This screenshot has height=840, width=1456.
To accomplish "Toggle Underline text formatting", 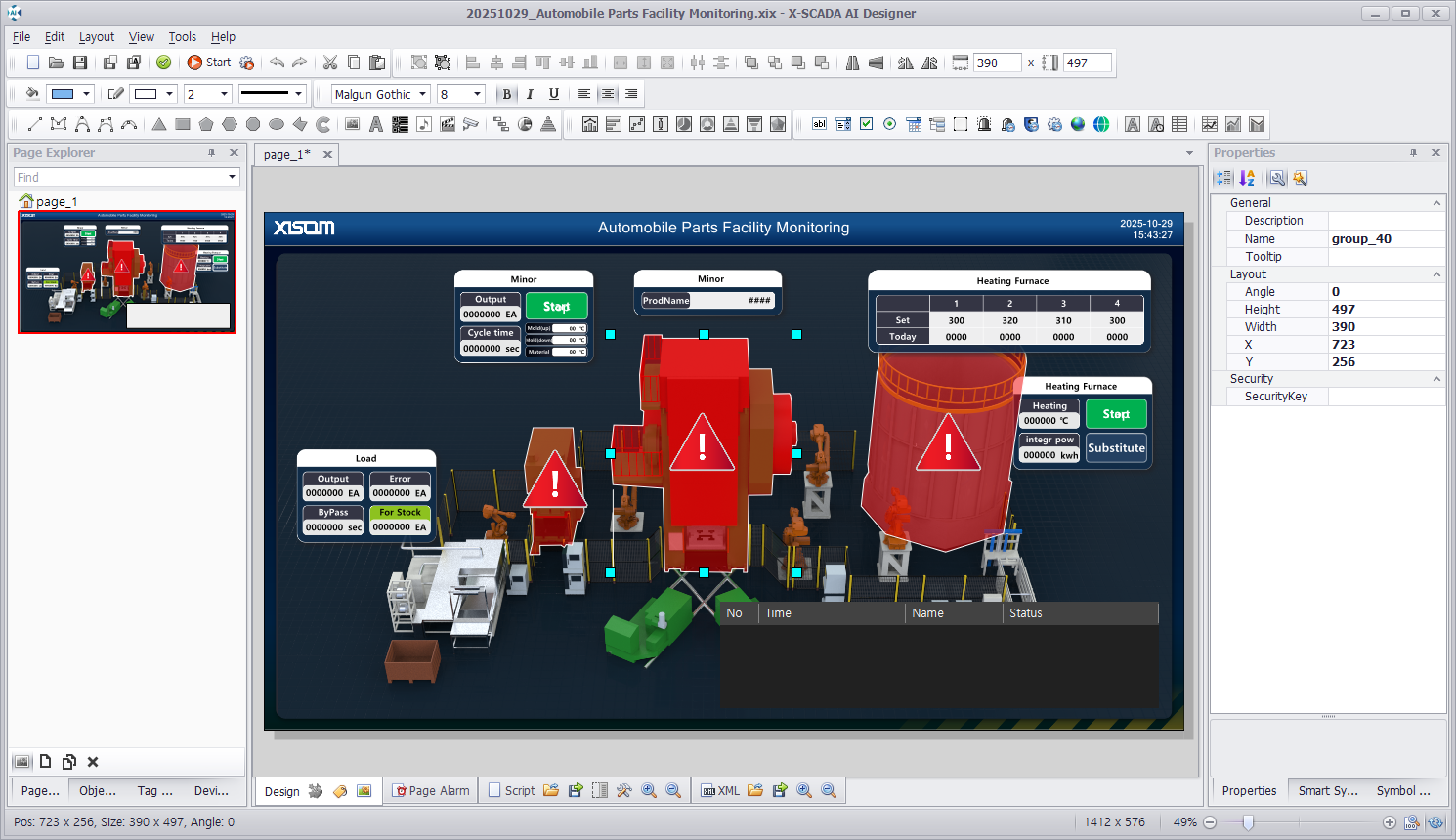I will coord(554,94).
